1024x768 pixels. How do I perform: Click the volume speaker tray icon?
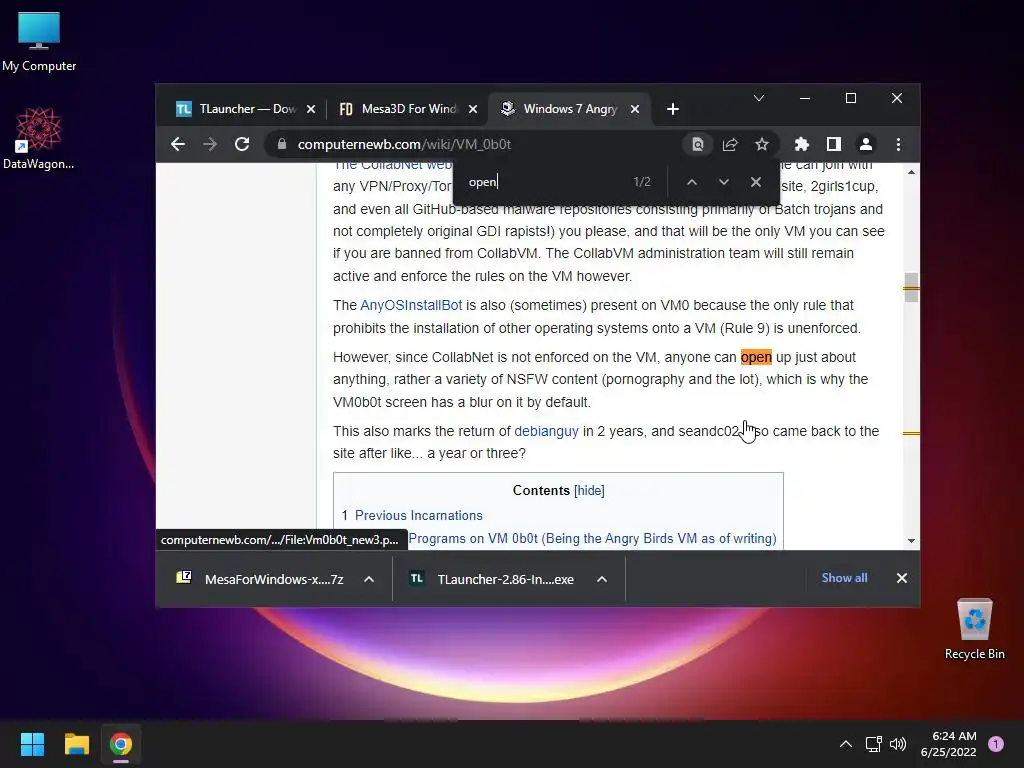898,744
